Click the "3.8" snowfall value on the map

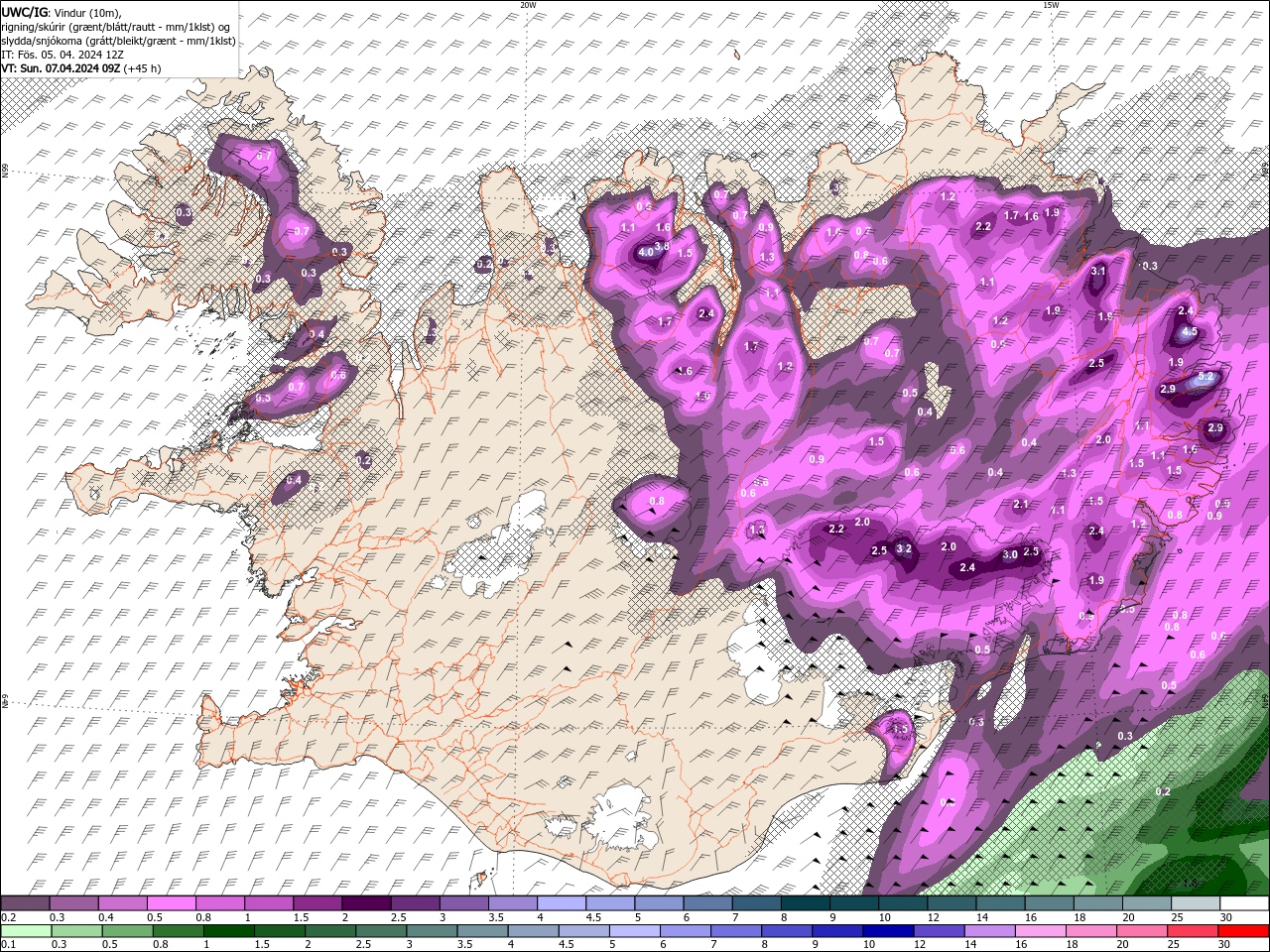[x=663, y=246]
